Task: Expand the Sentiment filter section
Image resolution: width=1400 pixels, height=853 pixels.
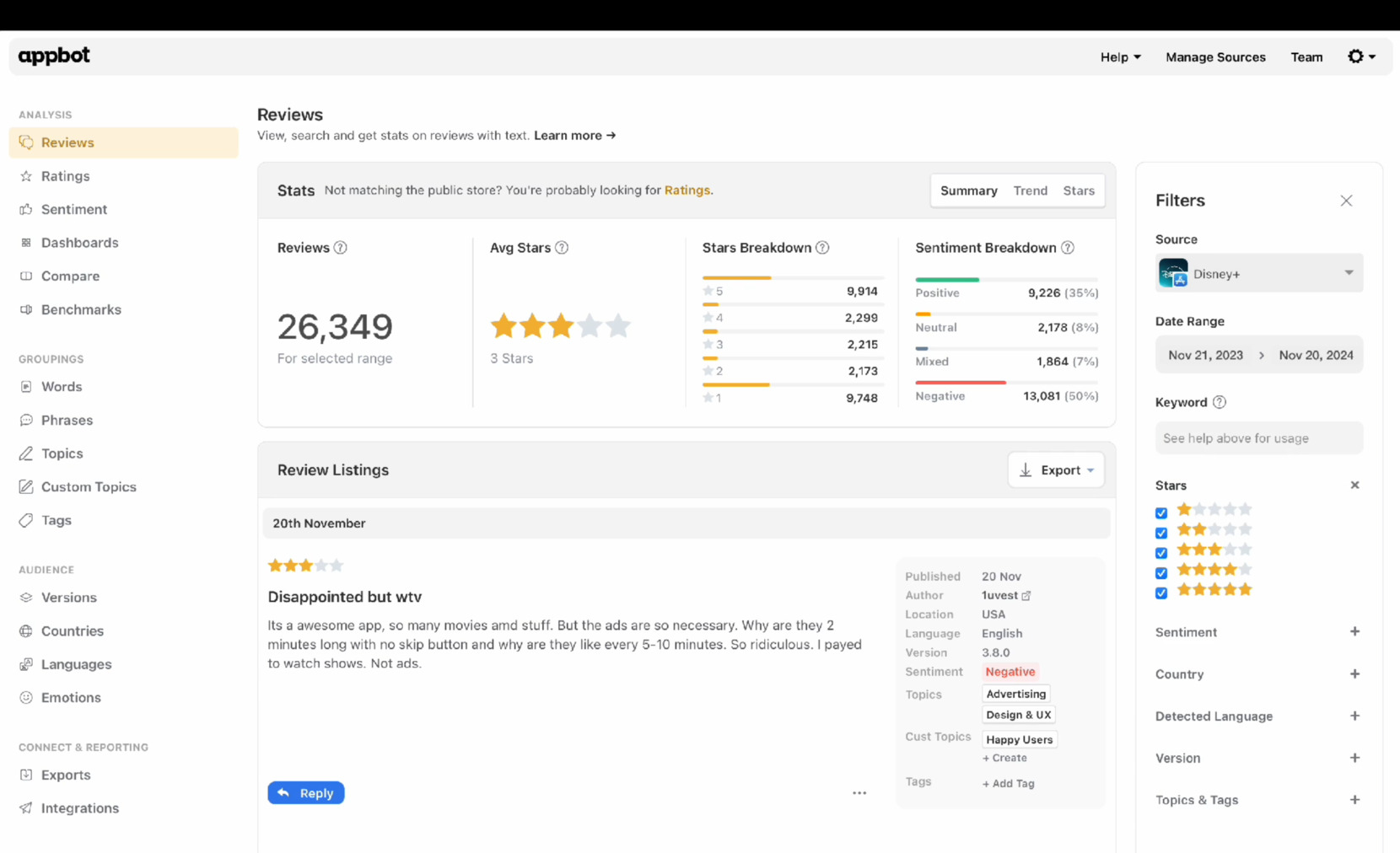Action: (x=1354, y=631)
